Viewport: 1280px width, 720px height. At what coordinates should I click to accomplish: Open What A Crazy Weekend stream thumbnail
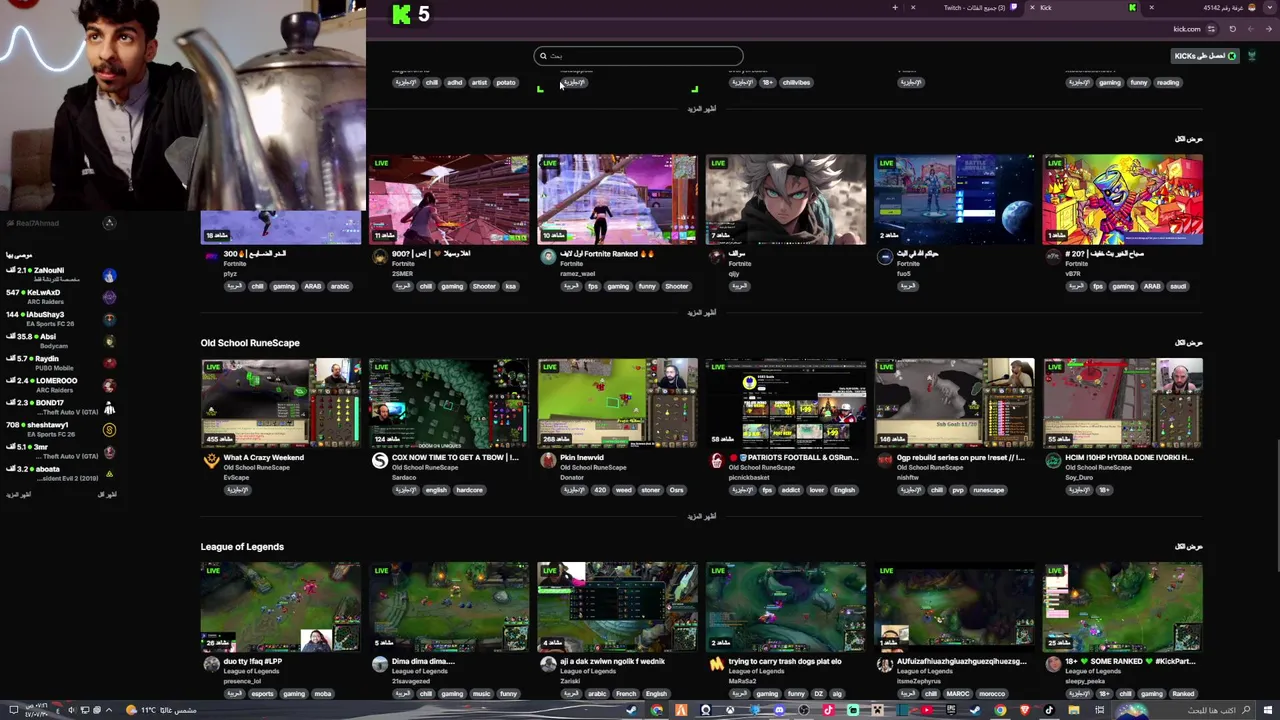click(x=281, y=403)
